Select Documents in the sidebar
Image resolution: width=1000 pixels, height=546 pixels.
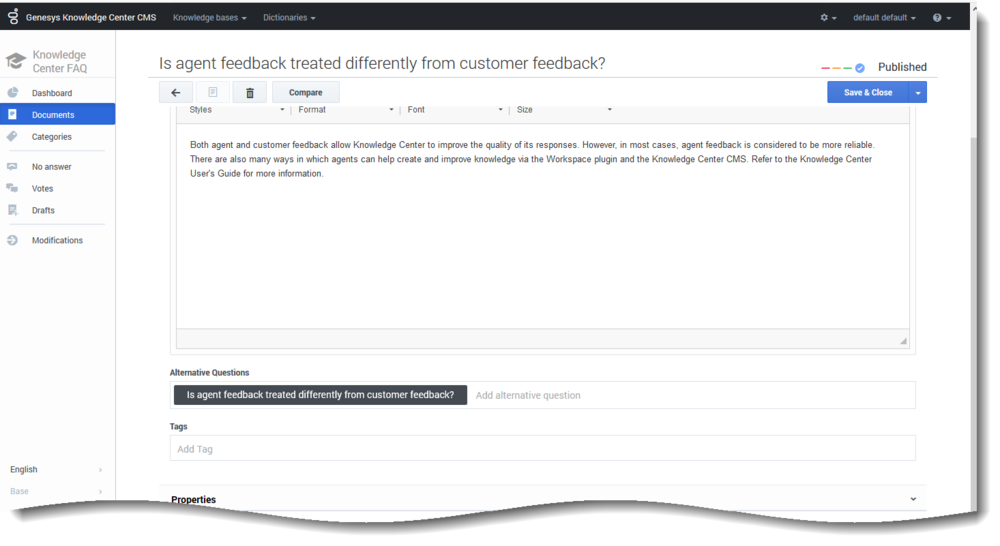[57, 114]
